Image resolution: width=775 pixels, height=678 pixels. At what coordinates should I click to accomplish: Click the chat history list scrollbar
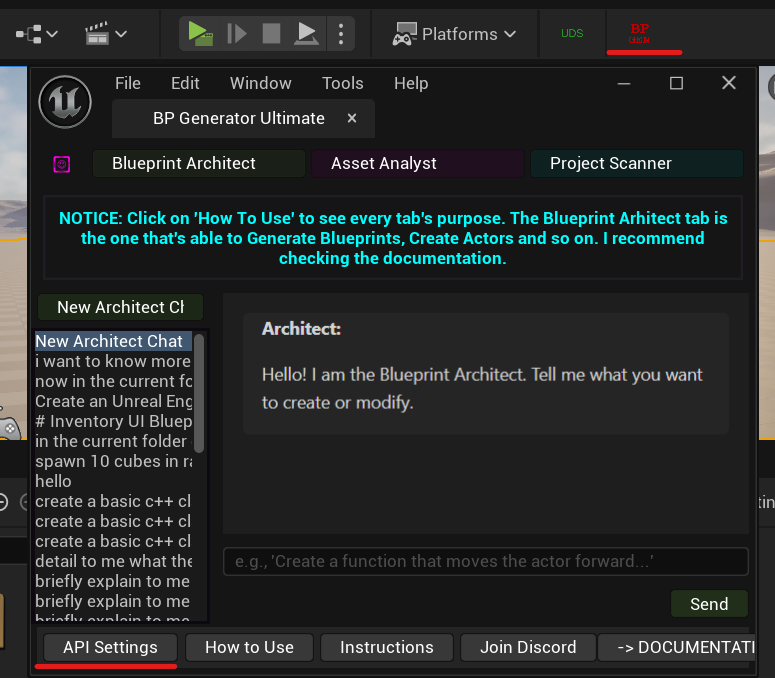click(x=199, y=395)
